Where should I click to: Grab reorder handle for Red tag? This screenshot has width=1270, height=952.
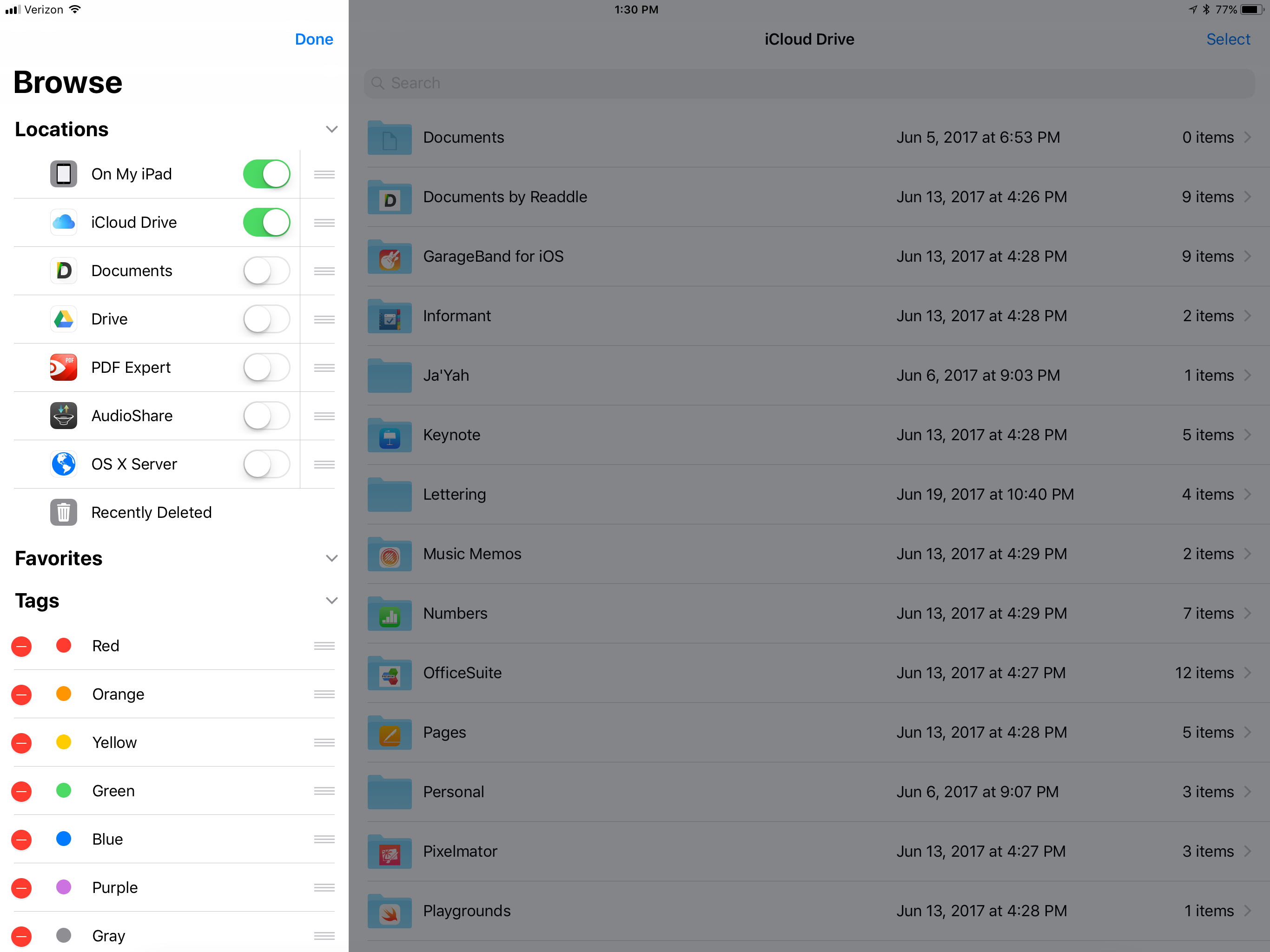(324, 646)
